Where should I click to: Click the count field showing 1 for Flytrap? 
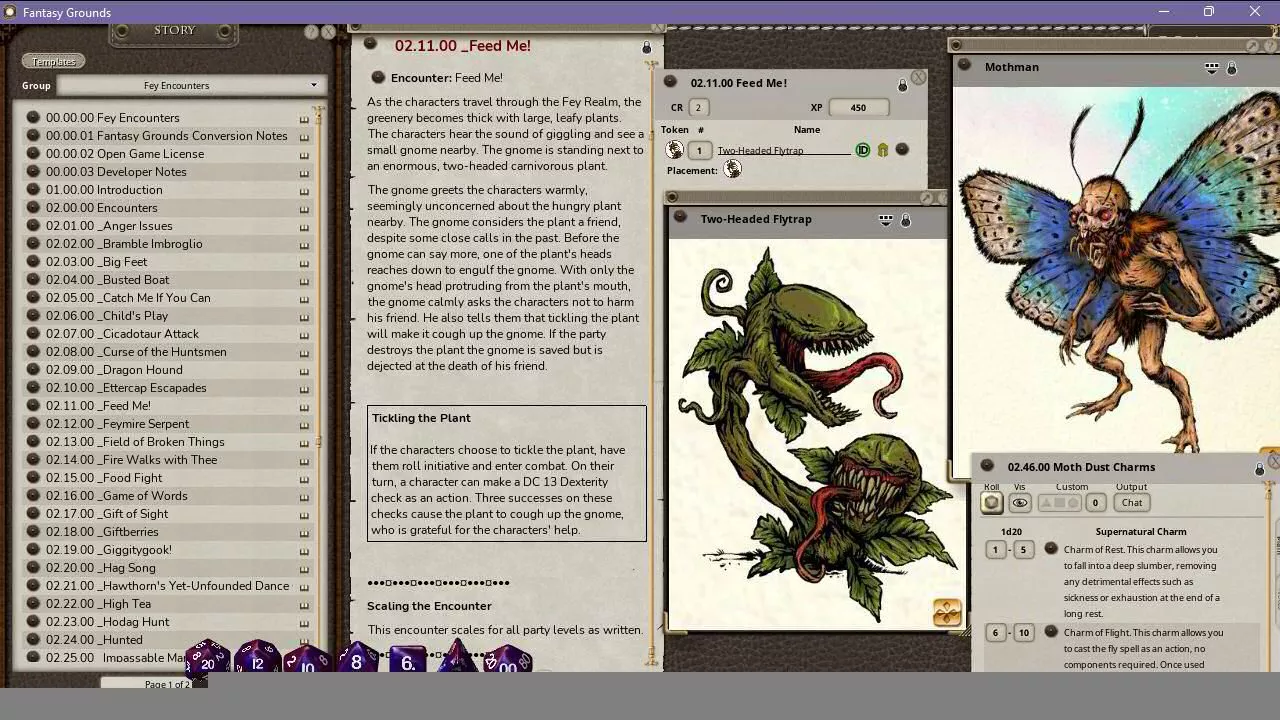699,150
